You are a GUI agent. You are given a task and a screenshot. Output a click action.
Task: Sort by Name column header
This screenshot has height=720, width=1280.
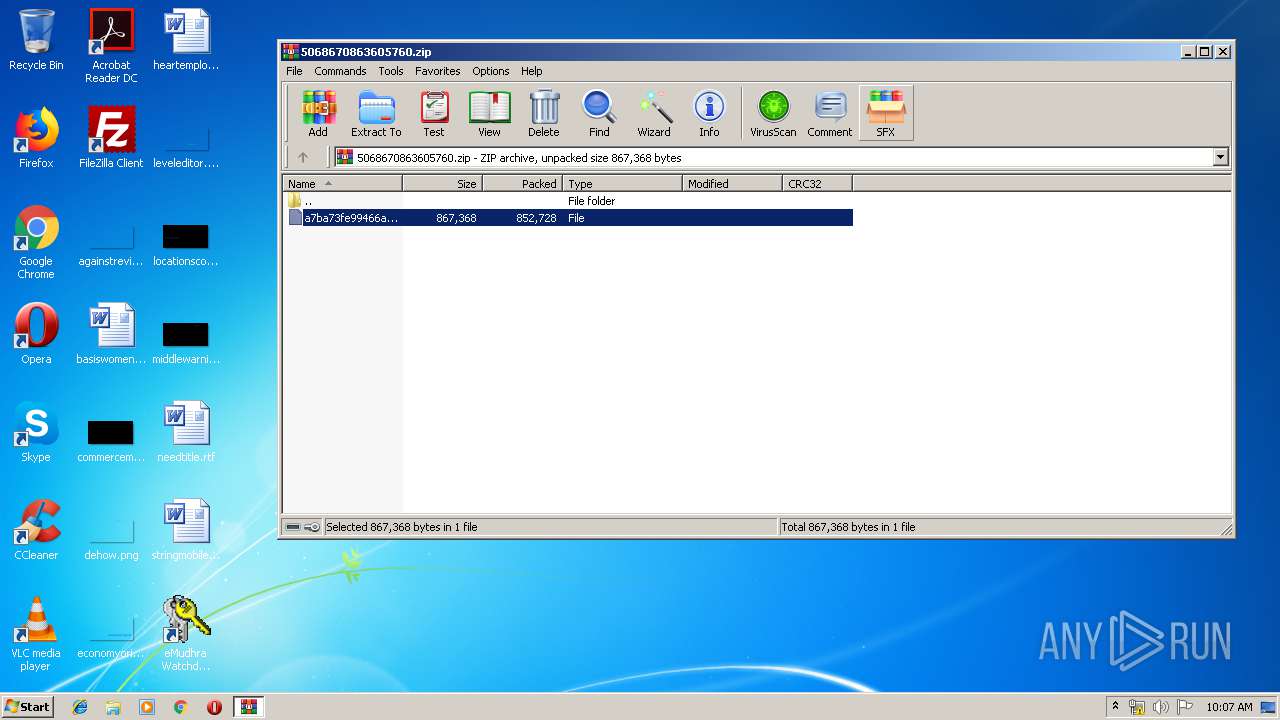[x=343, y=184]
